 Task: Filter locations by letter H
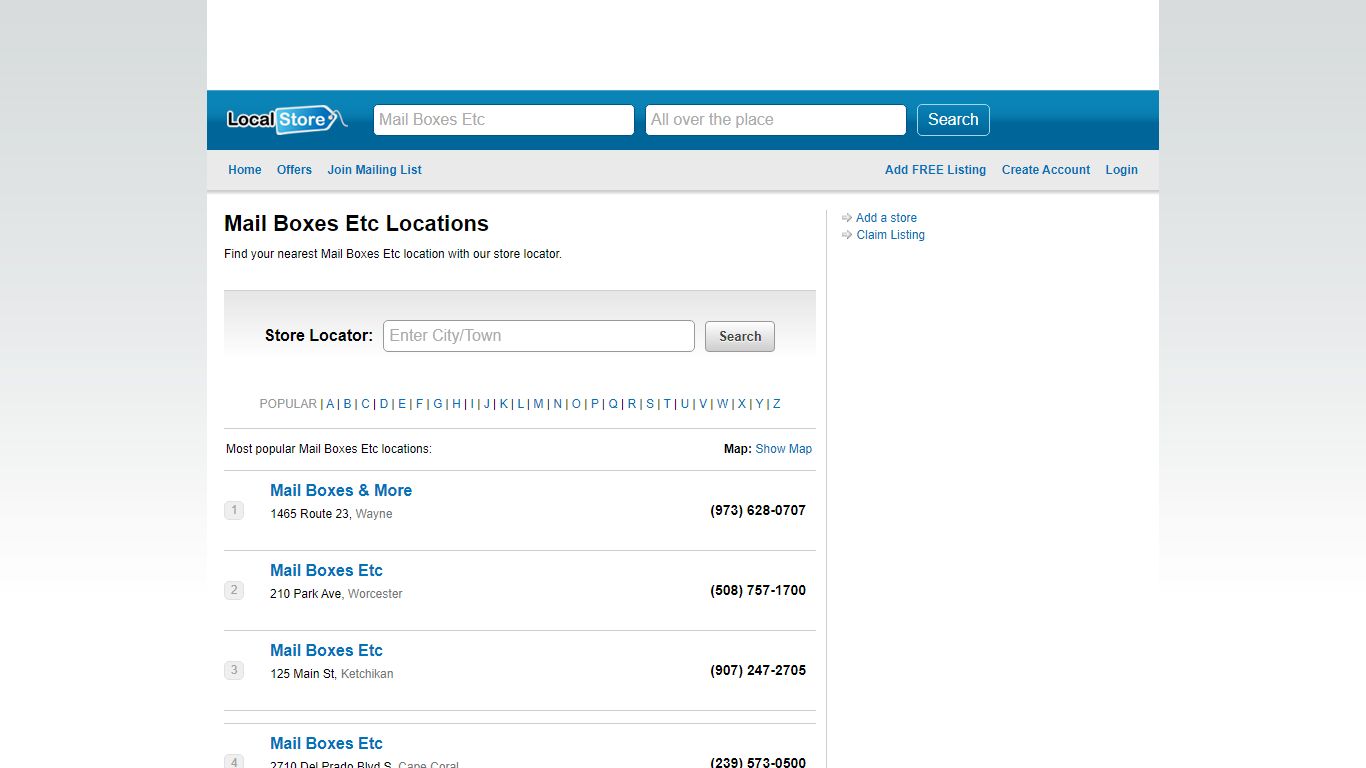coord(456,404)
